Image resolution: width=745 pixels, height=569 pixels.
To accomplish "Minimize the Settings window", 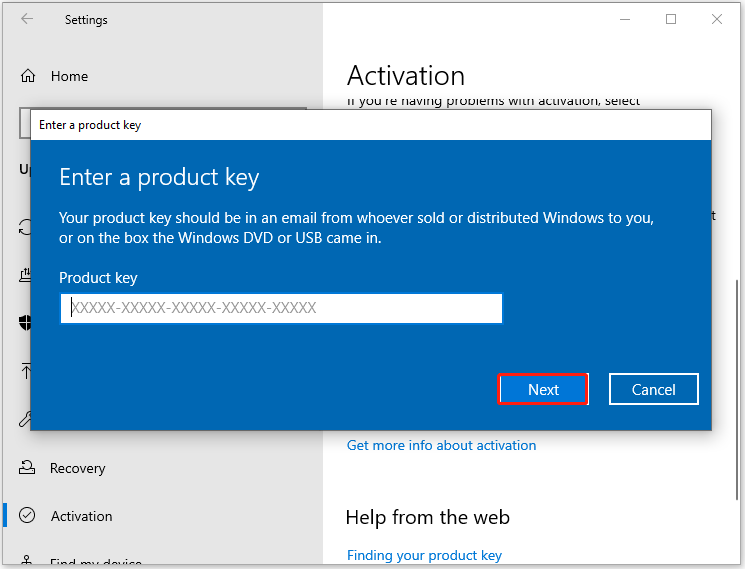I will click(x=625, y=19).
